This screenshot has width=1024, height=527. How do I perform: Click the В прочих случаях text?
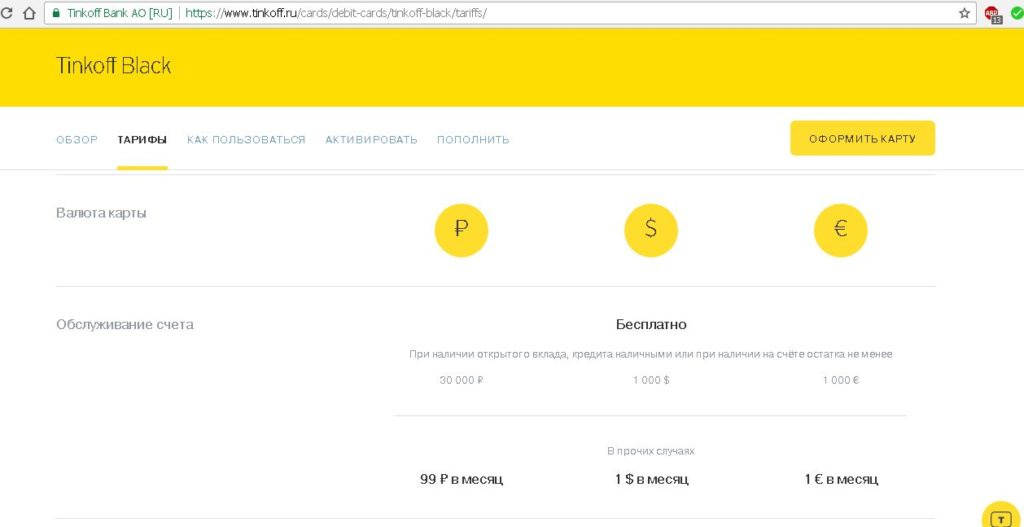tap(651, 451)
